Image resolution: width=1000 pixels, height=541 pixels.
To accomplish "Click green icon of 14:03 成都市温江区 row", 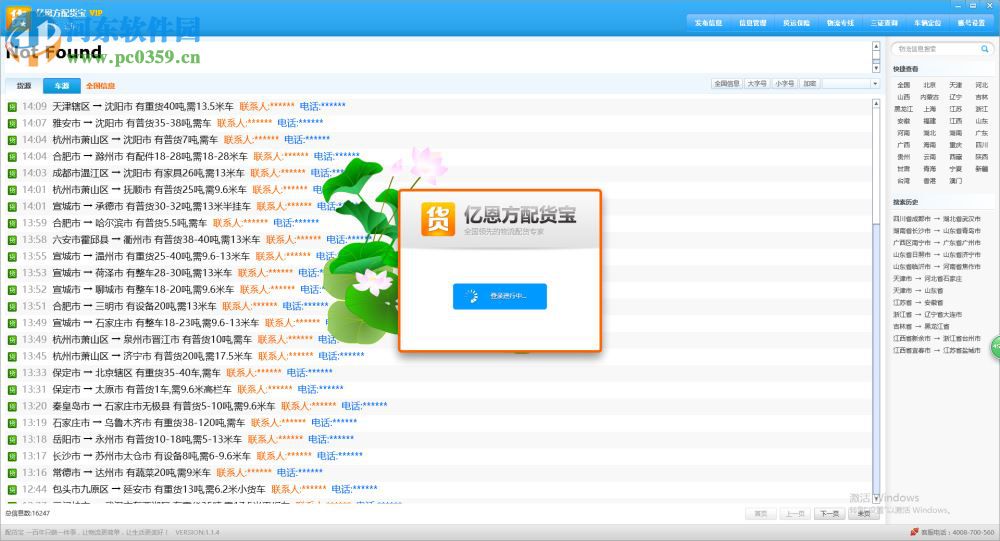I will pos(12,173).
